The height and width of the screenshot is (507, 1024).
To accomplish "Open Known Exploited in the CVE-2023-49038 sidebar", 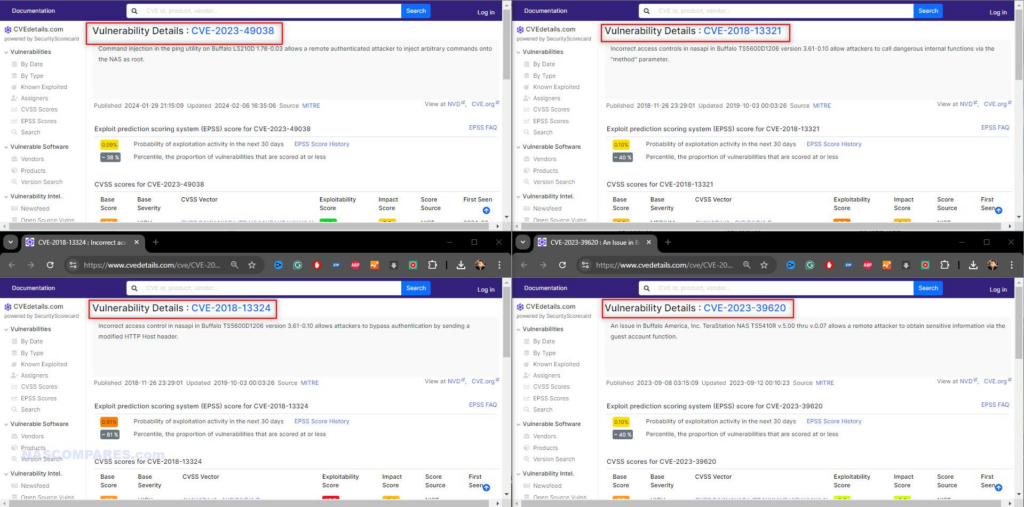I will tap(43, 87).
